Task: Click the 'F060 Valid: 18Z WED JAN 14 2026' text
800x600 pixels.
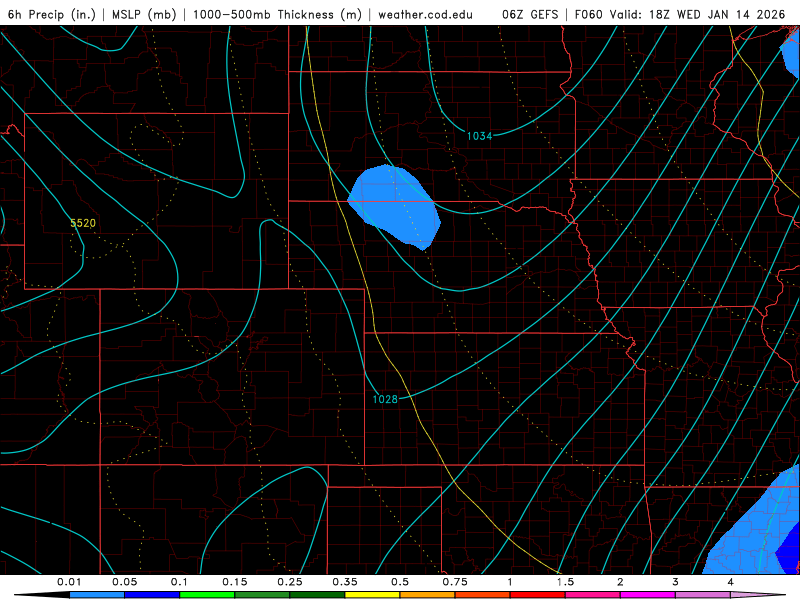Action: click(x=680, y=14)
